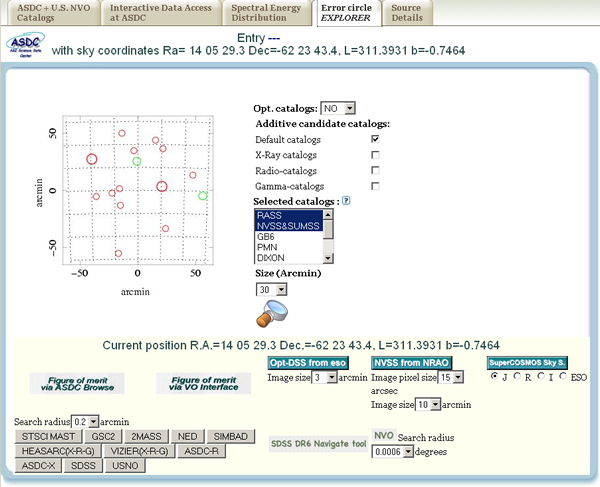Viewport: 600px width, 487px height.
Task: Click the ASDC-X button
Action: [38, 466]
